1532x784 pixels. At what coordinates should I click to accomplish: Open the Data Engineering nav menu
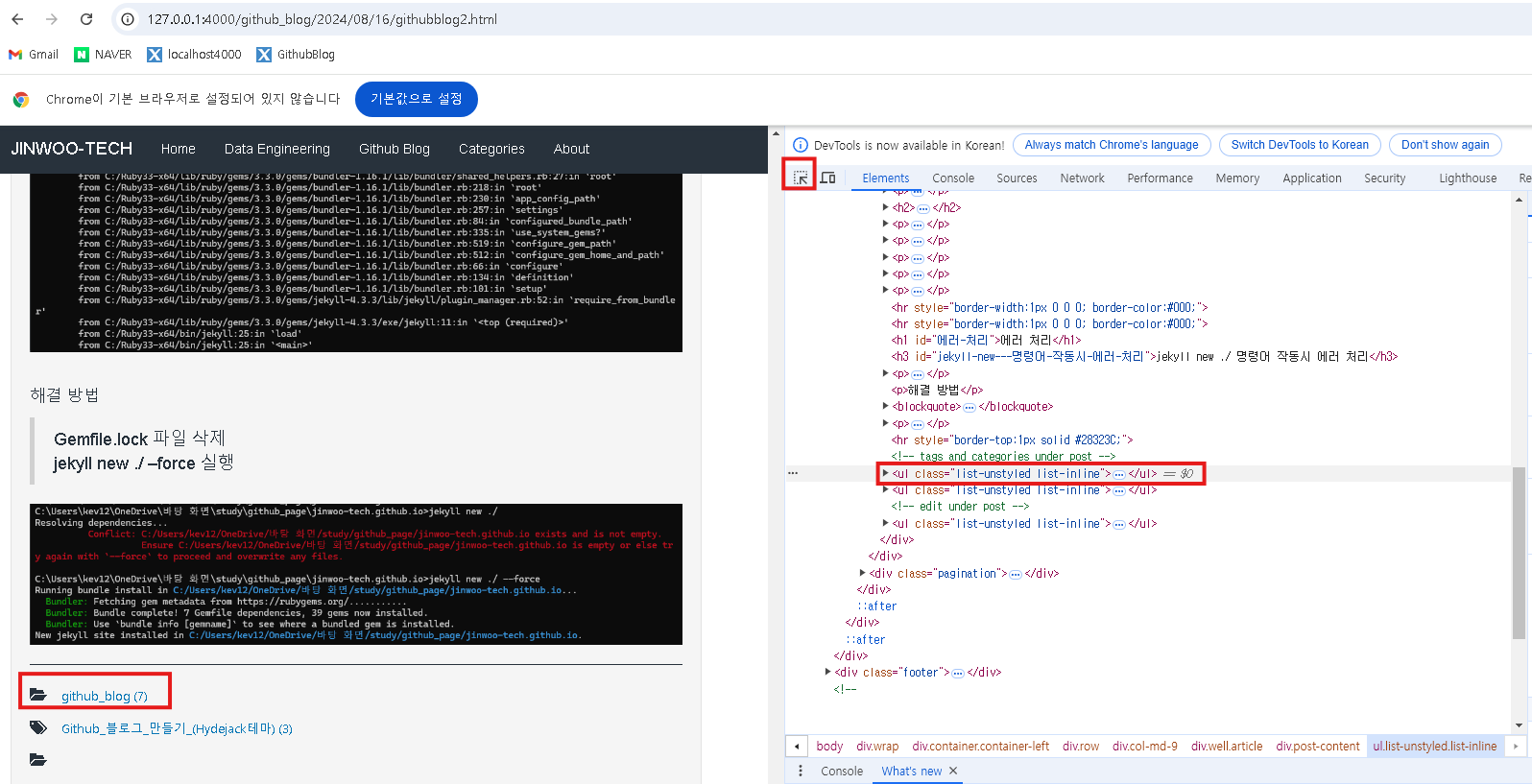pos(277,149)
